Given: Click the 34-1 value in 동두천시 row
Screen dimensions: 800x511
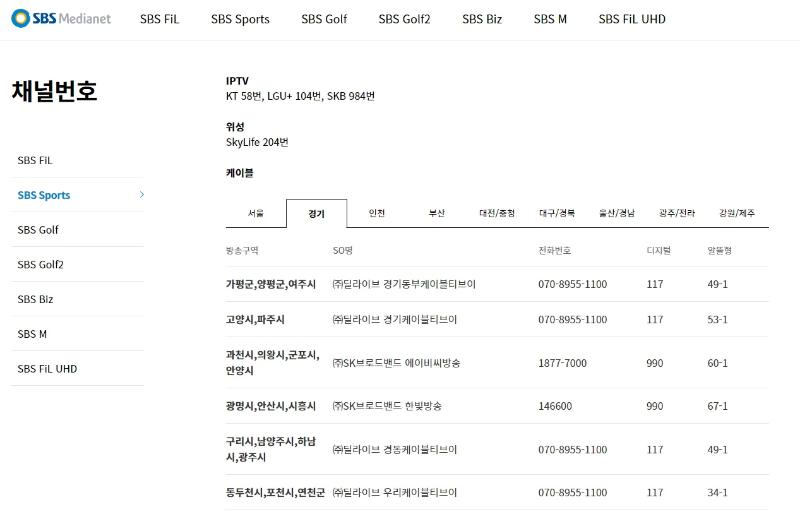Looking at the screenshot, I should point(717,493).
